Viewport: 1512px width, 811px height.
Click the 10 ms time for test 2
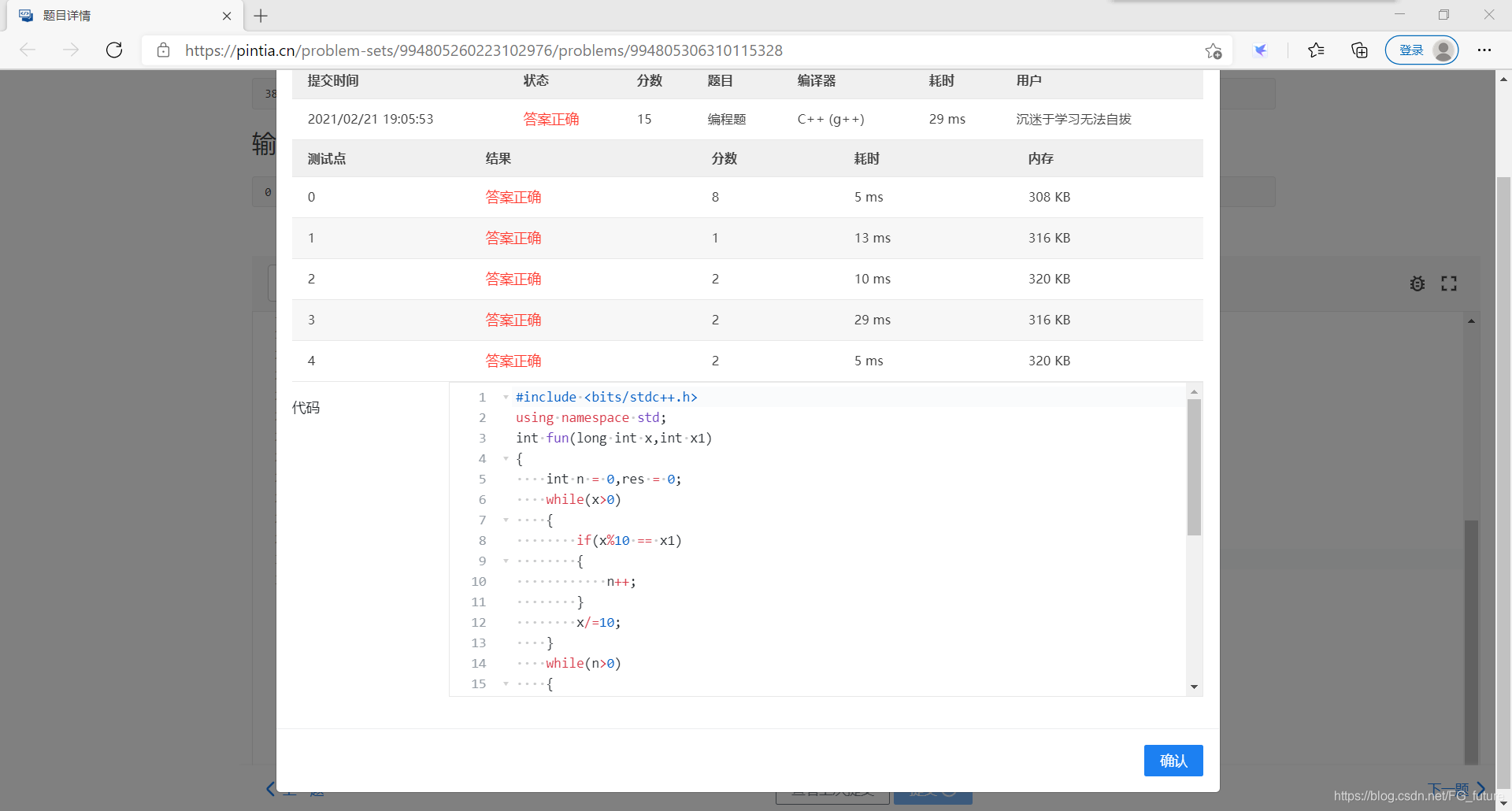(x=873, y=279)
